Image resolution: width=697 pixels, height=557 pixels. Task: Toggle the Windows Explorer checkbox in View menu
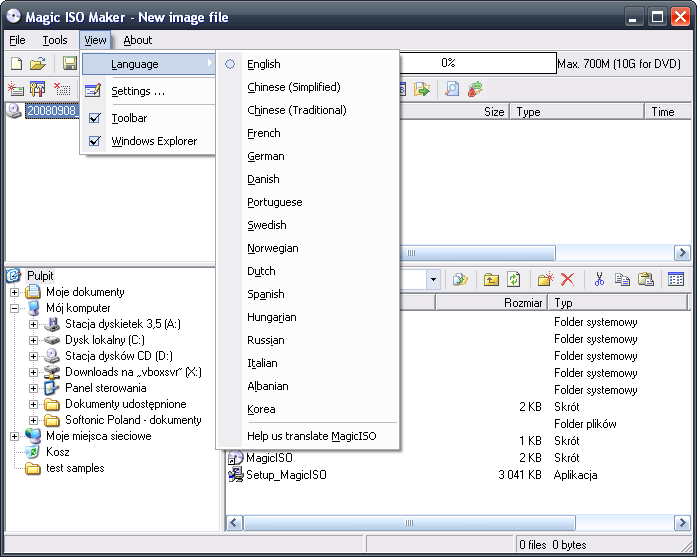pos(94,141)
